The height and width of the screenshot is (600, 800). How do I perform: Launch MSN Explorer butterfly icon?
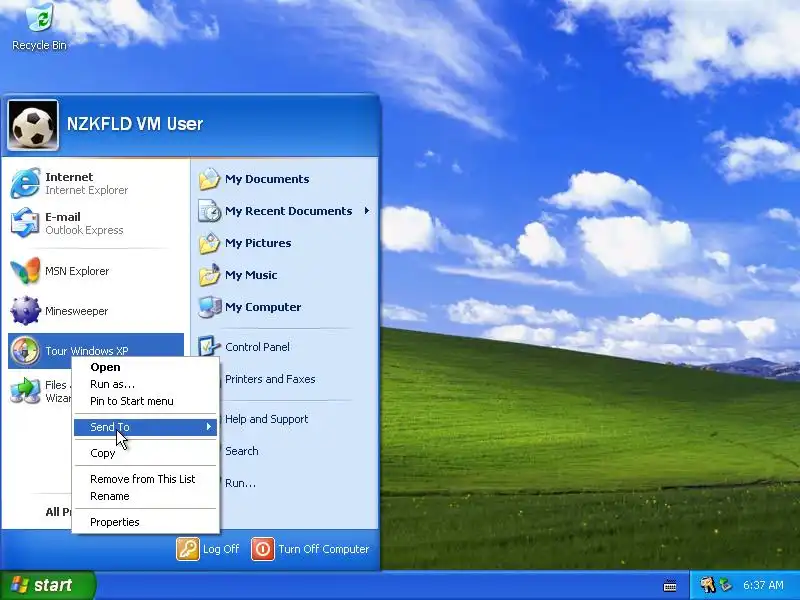25,270
